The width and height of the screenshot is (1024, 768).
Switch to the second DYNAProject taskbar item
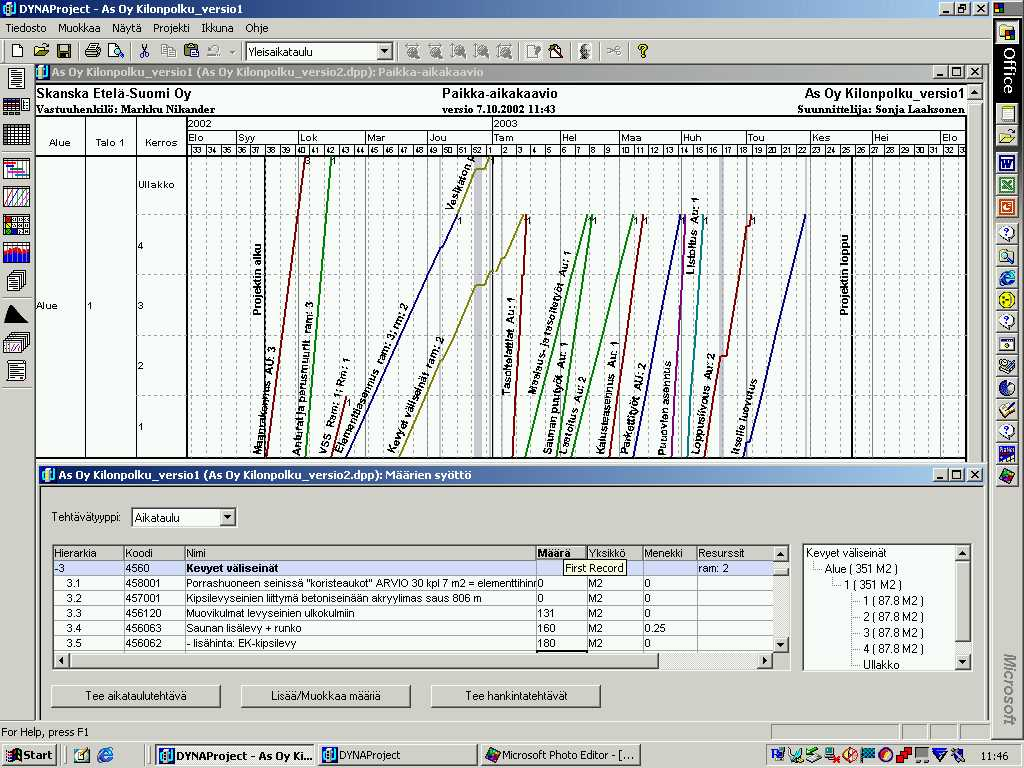(x=398, y=755)
